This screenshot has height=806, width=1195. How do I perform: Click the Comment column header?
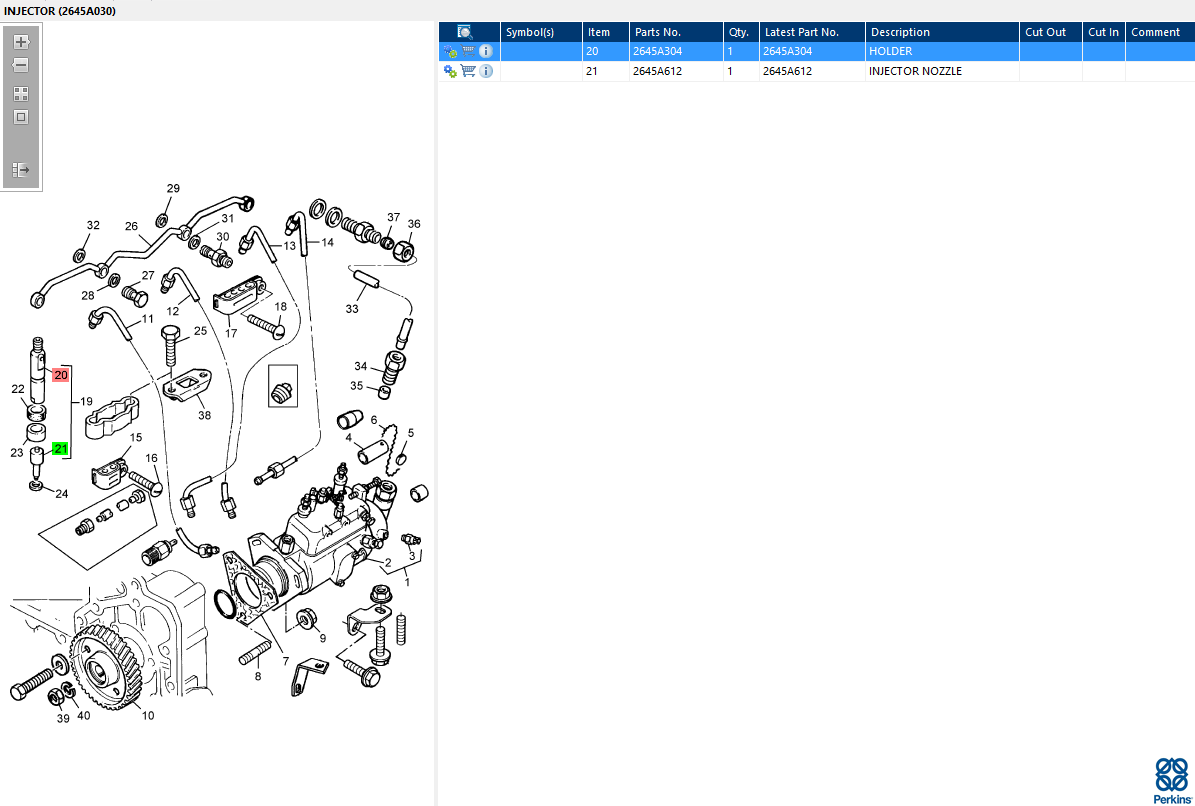point(1160,32)
